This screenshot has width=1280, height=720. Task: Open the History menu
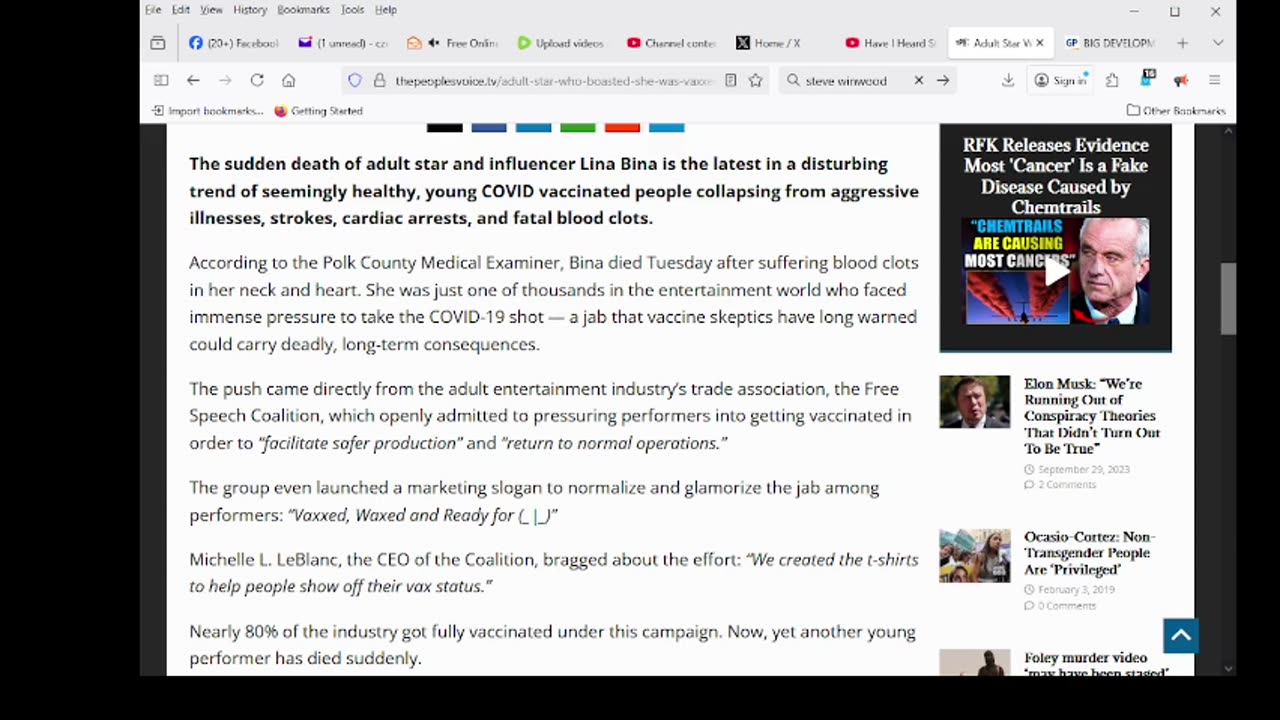pyautogui.click(x=250, y=9)
